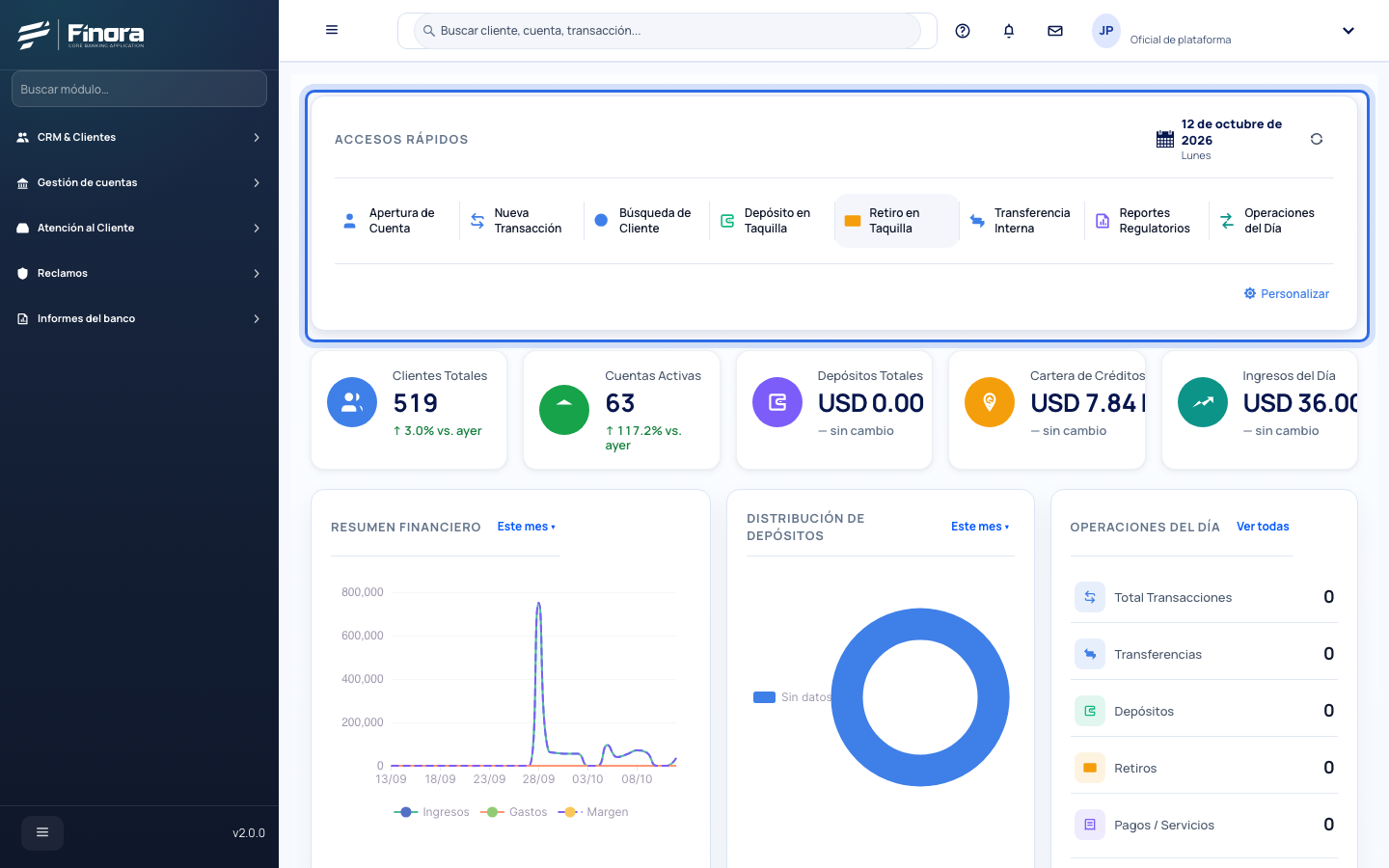Click the hamburger menu icon in the top bar
Screen dimensions: 1389x868
pyautogui.click(x=332, y=30)
